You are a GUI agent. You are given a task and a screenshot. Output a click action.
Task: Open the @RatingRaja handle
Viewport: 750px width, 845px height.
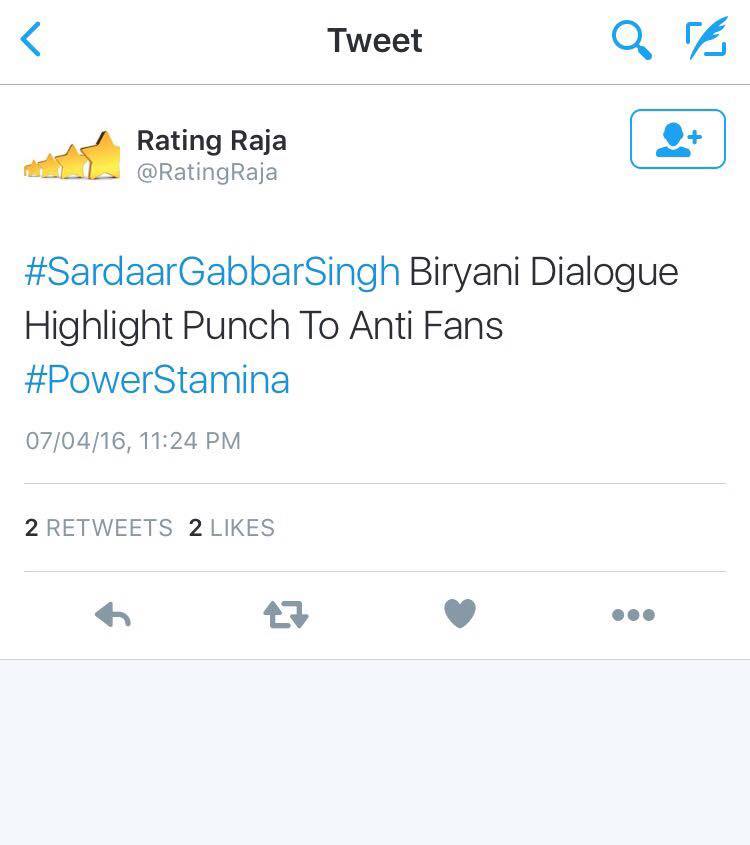(x=207, y=172)
